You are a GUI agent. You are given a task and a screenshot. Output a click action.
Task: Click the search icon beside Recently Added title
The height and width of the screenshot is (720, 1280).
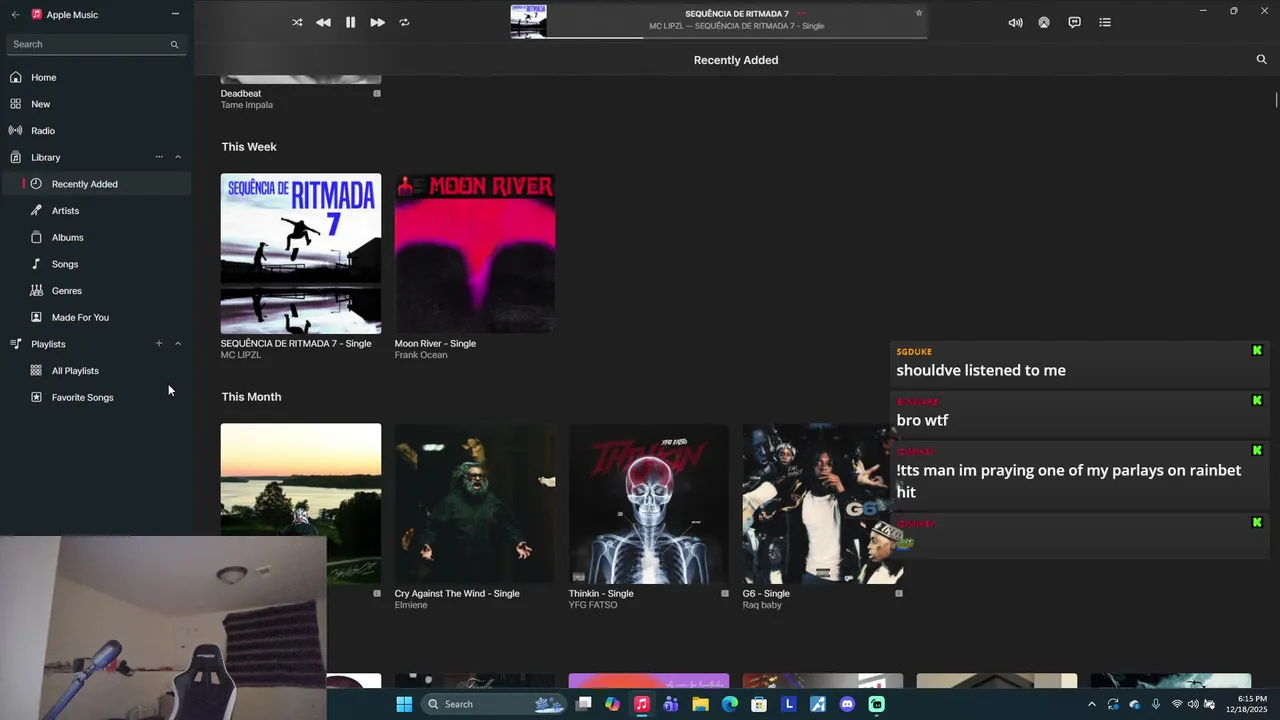[x=1261, y=60]
